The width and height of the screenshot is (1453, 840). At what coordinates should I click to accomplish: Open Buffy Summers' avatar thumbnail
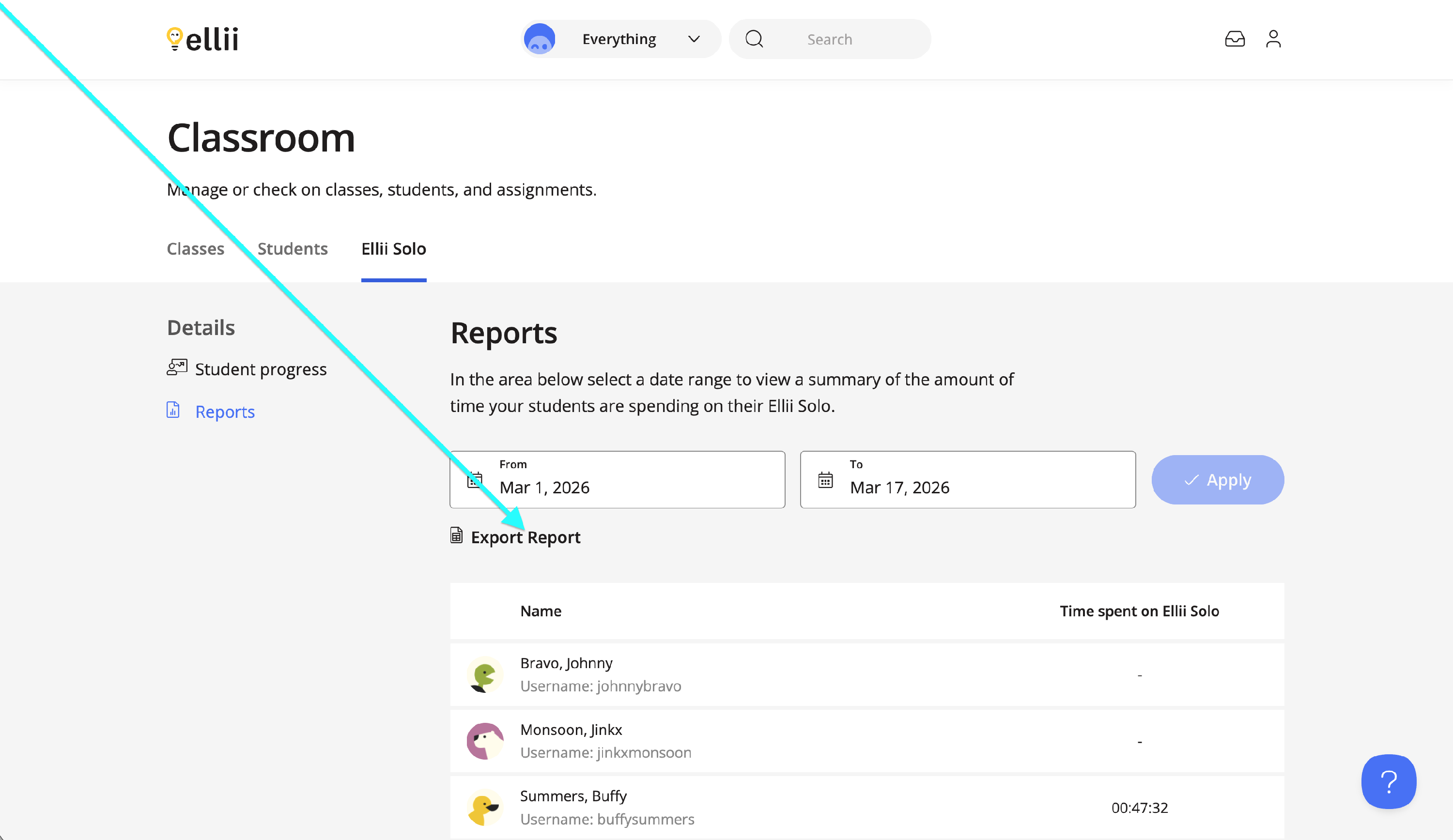coord(484,807)
